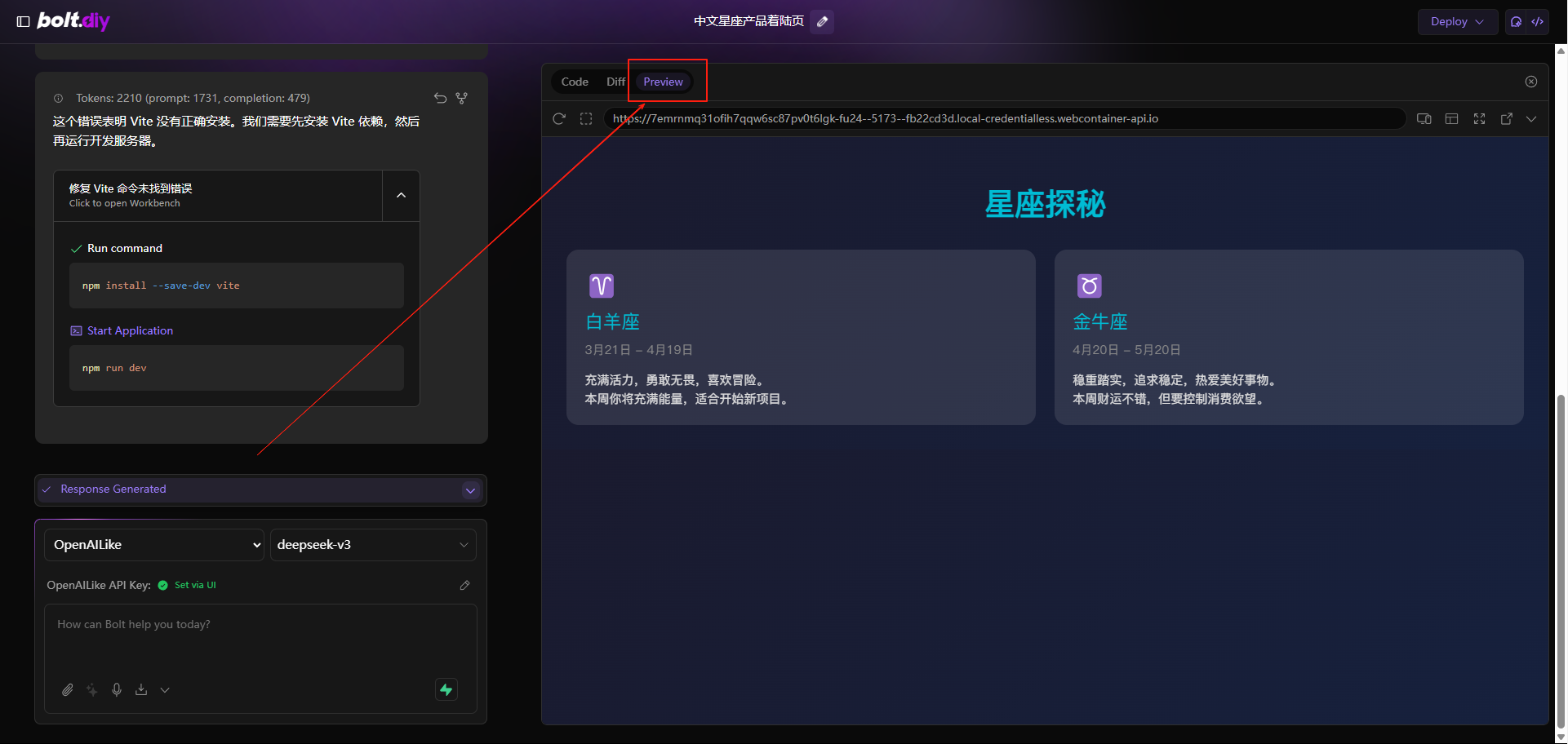1568x744 pixels.
Task: Click the 本周财运不错 description text
Action: (1170, 399)
